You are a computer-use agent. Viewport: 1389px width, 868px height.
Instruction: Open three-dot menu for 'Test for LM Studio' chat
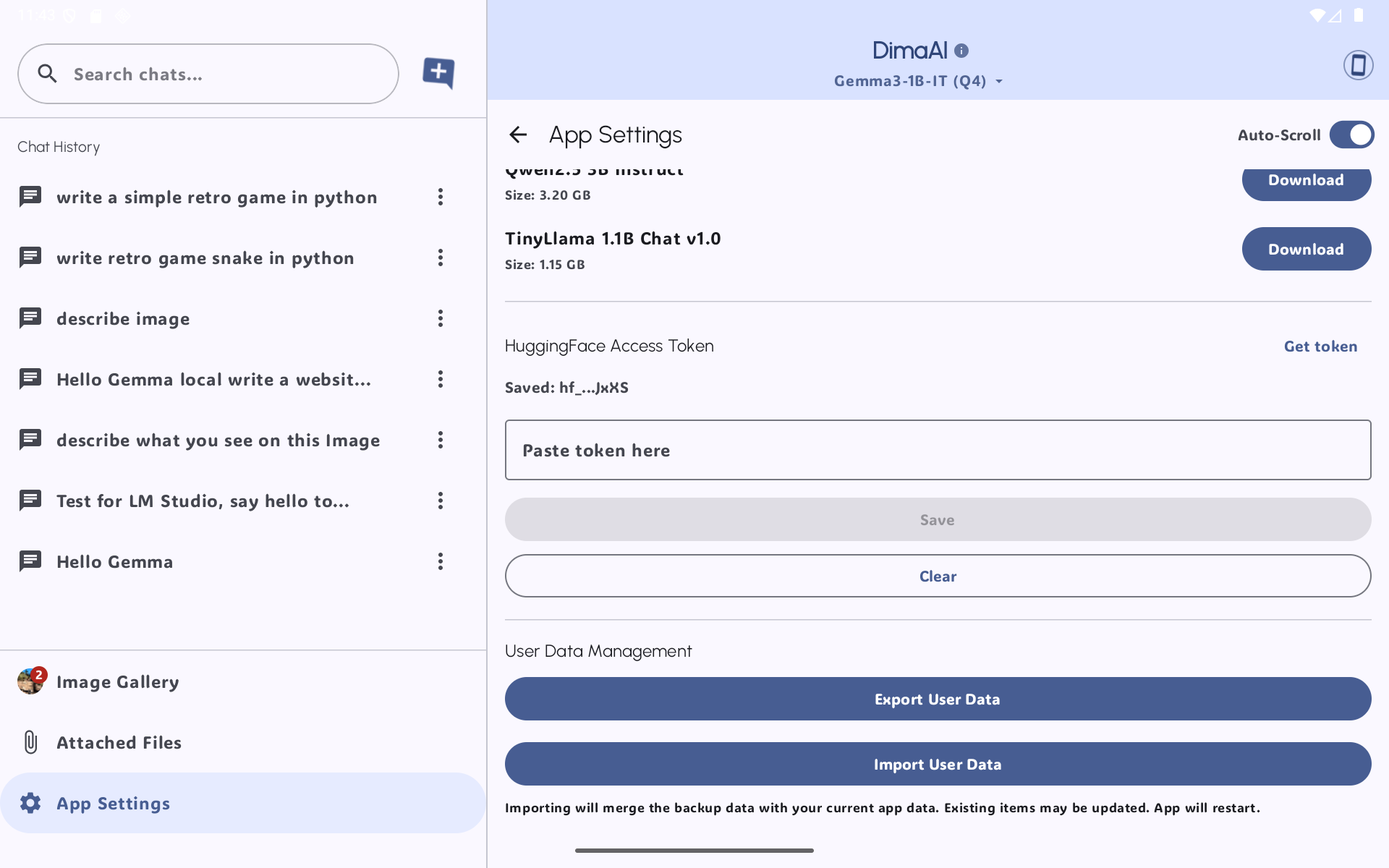tap(440, 501)
